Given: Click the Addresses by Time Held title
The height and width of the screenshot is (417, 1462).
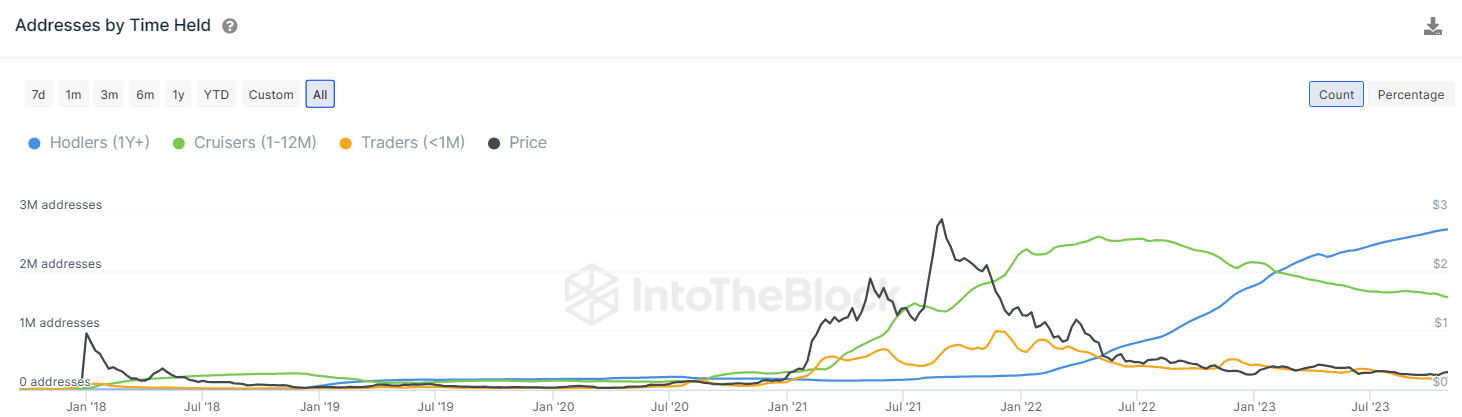Looking at the screenshot, I should point(113,26).
